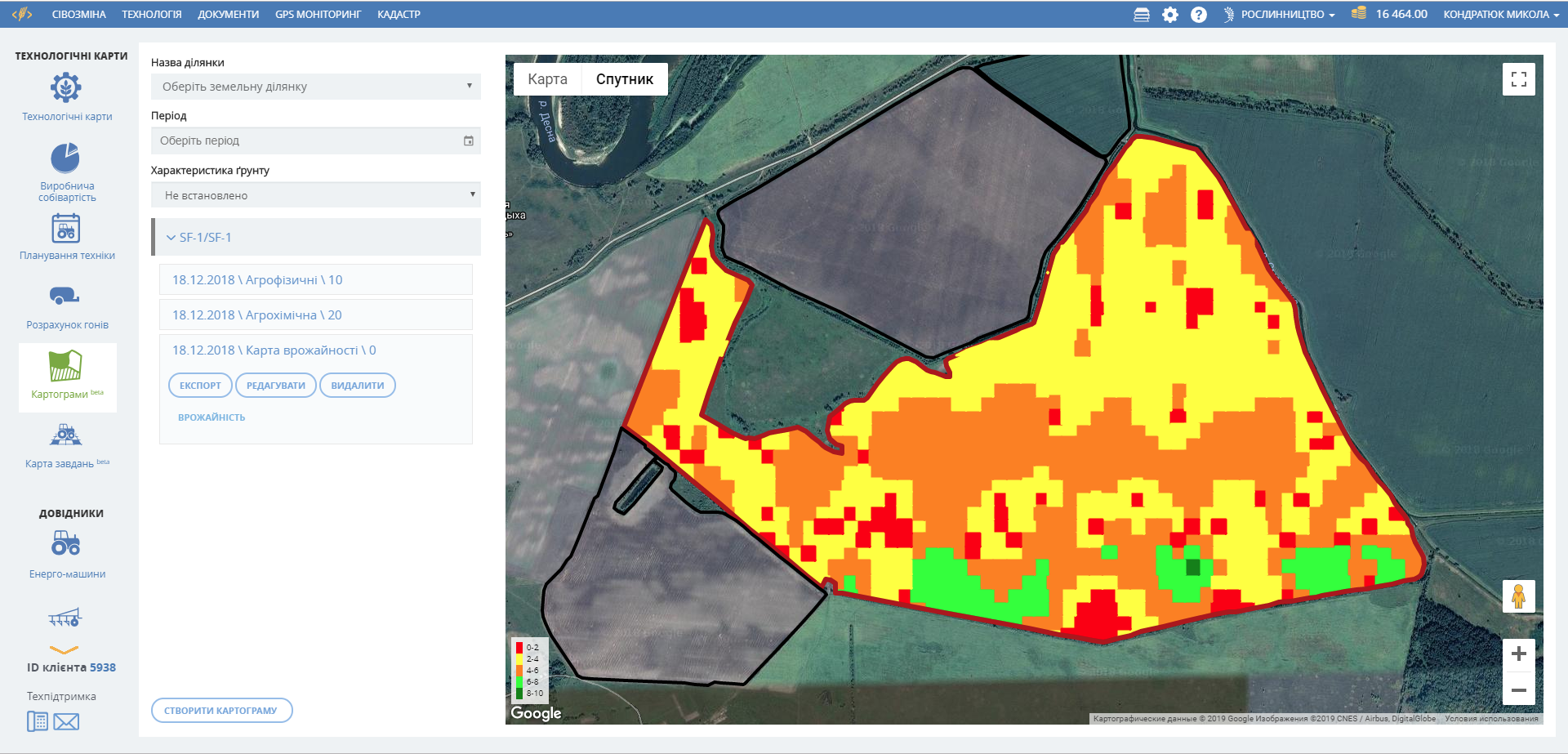Open Розрахунок гонів icon

[65, 296]
